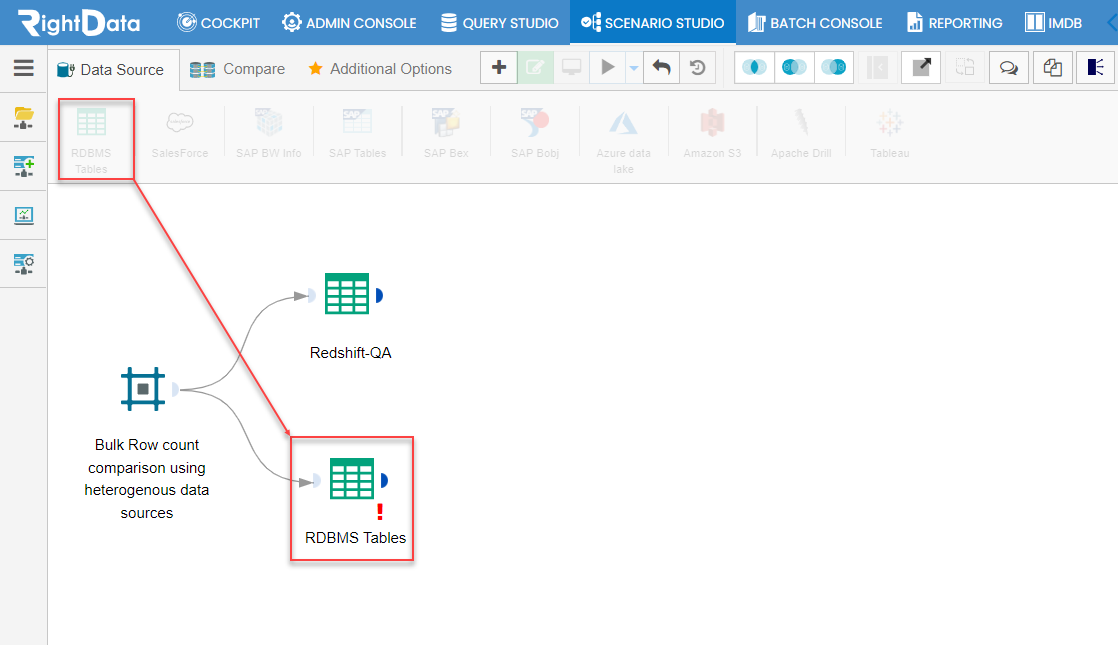Click the output port of Redshift-QA node
The height and width of the screenshot is (645, 1118).
click(x=379, y=295)
